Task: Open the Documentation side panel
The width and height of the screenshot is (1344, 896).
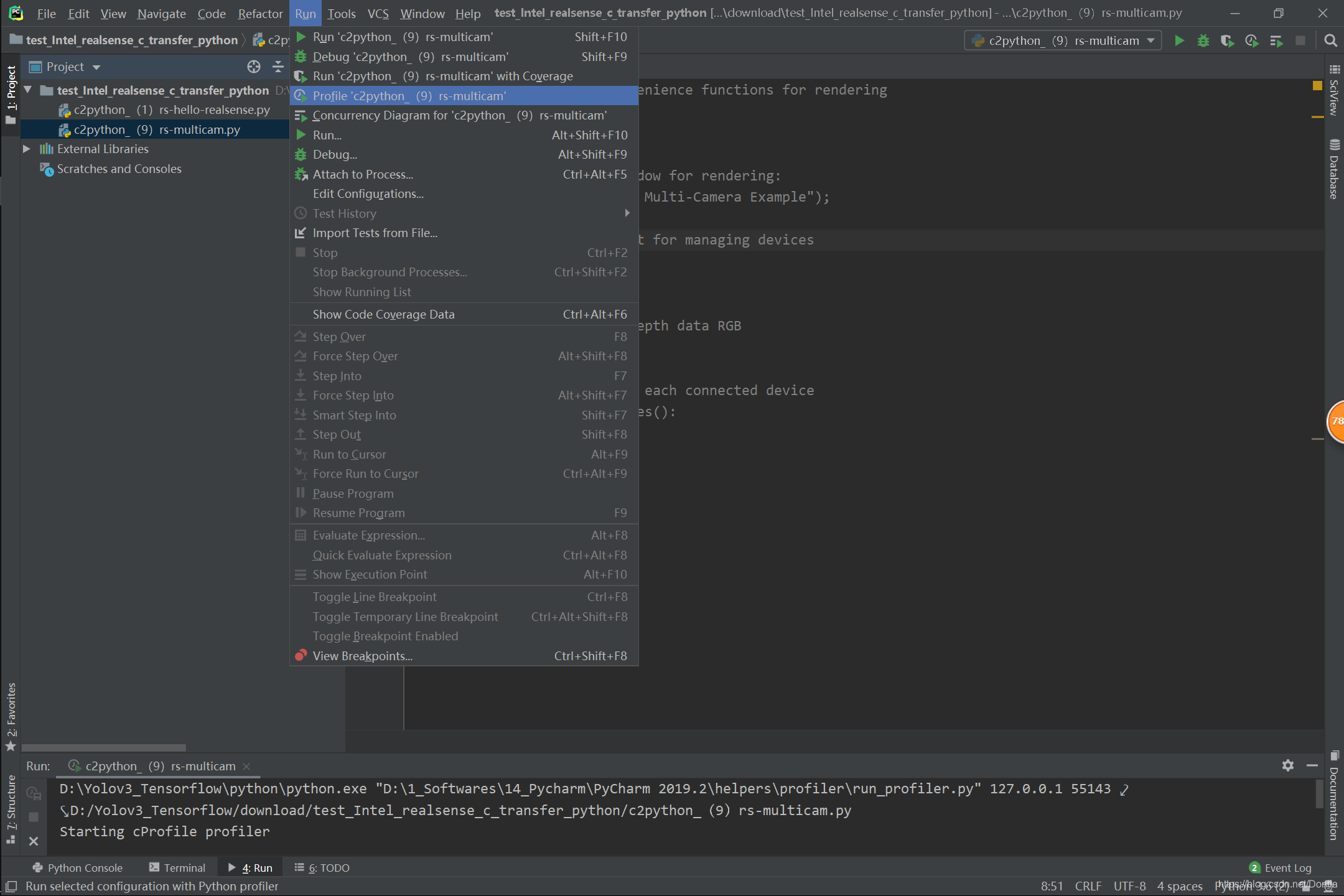Action: click(x=1335, y=796)
